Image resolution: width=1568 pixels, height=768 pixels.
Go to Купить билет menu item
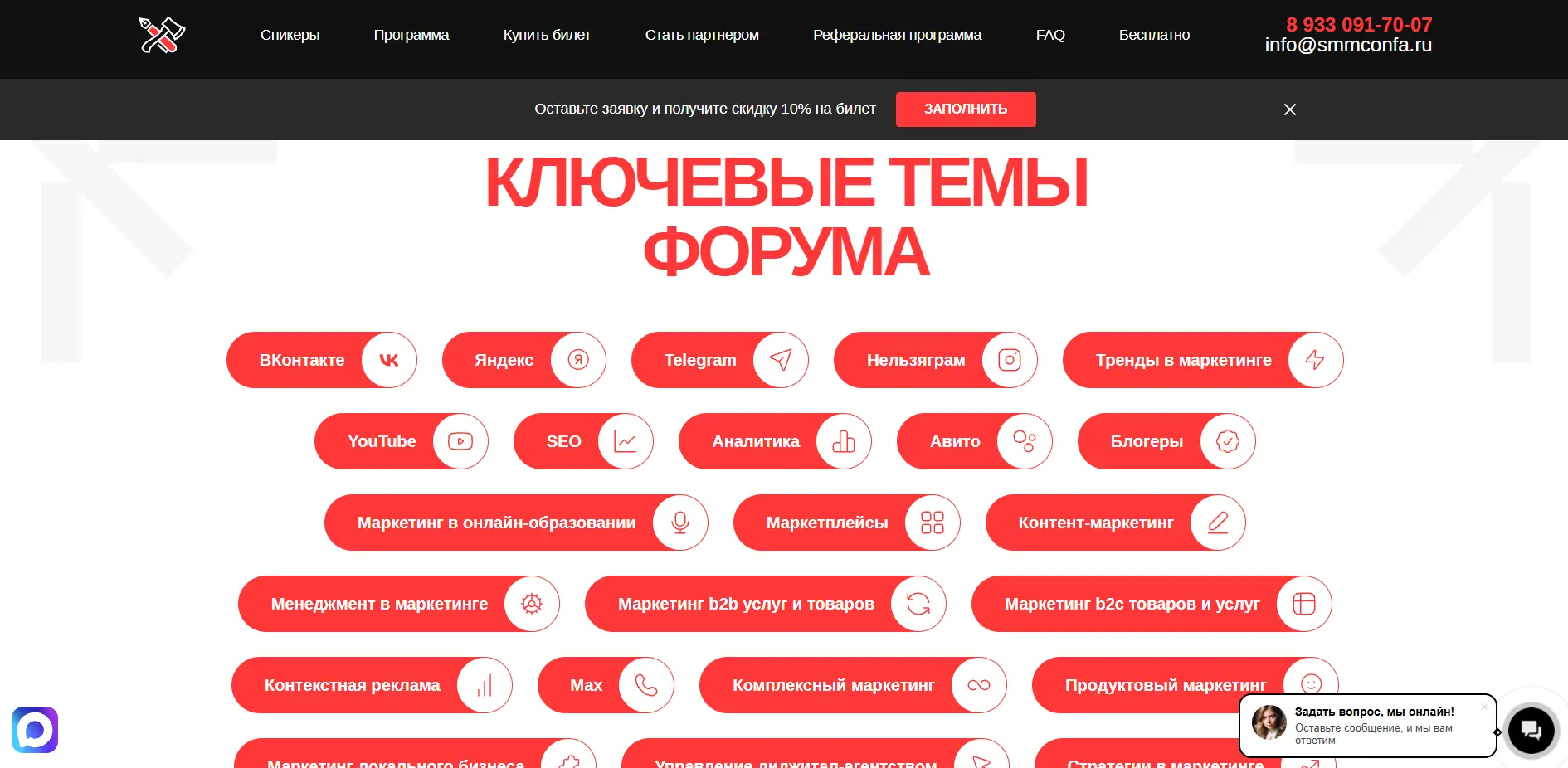tap(547, 35)
